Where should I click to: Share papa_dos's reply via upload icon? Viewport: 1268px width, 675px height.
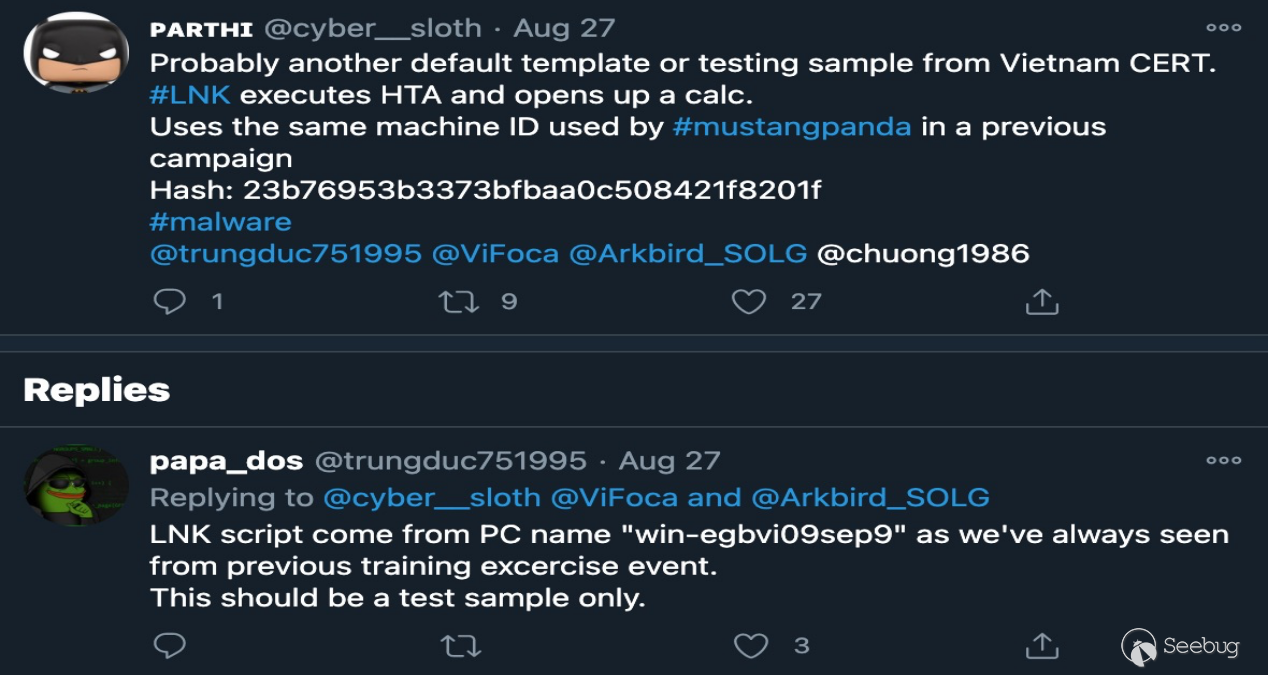(x=1042, y=646)
